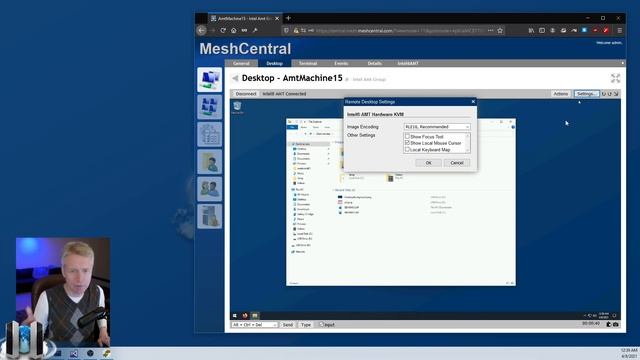Go to the Intel AMT tab
Screen dimensions: 640x360
point(408,63)
